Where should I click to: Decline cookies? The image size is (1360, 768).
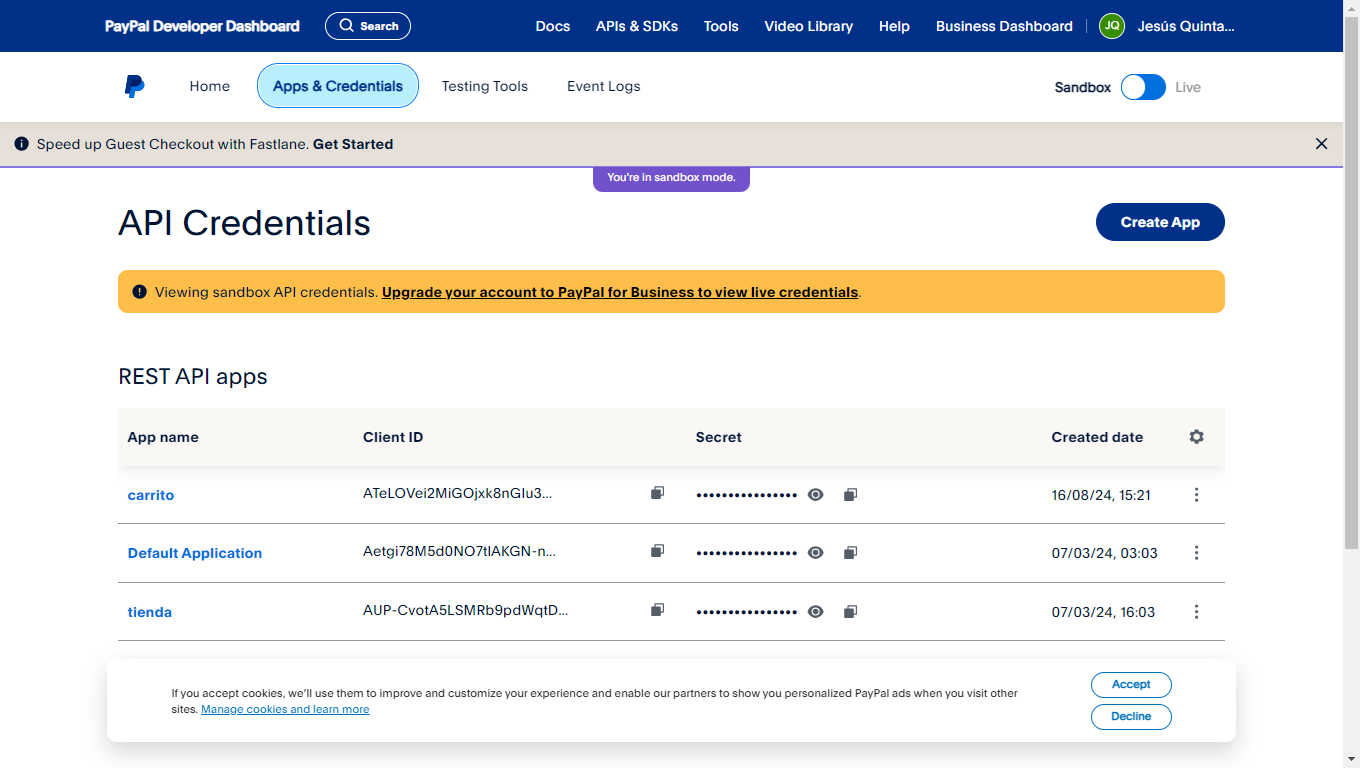(x=1131, y=716)
